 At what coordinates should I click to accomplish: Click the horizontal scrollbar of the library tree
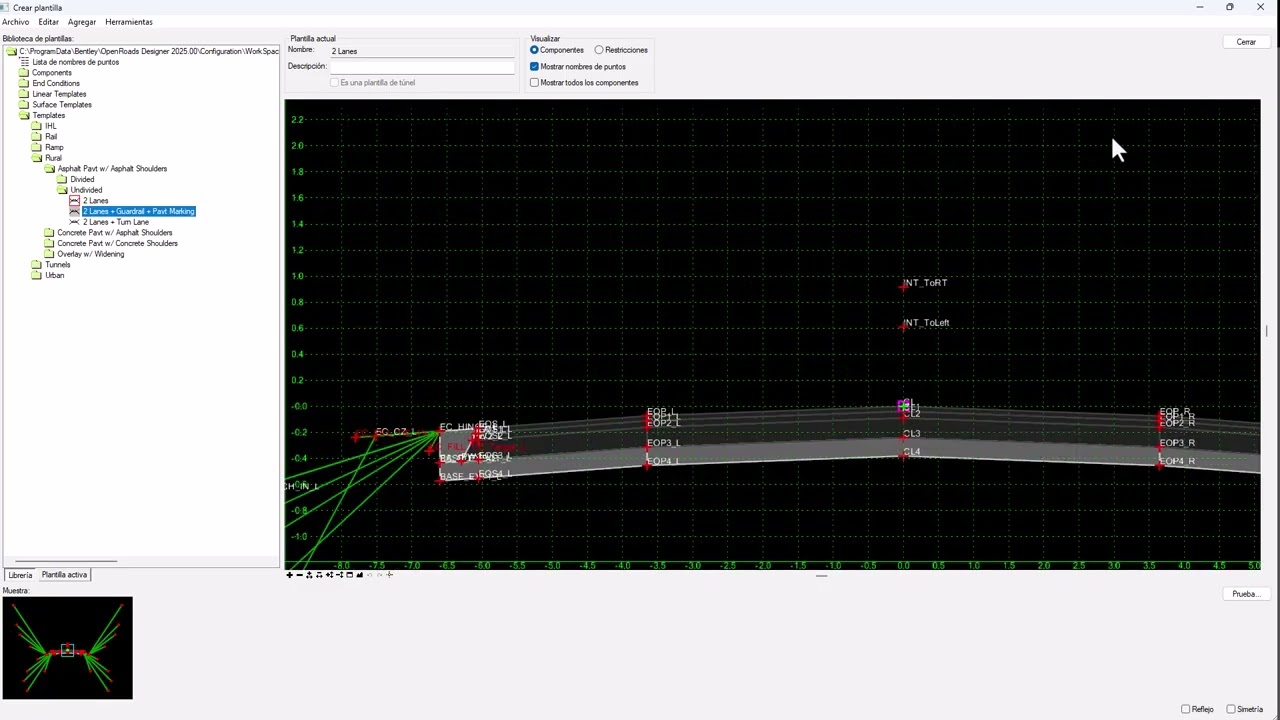66,561
